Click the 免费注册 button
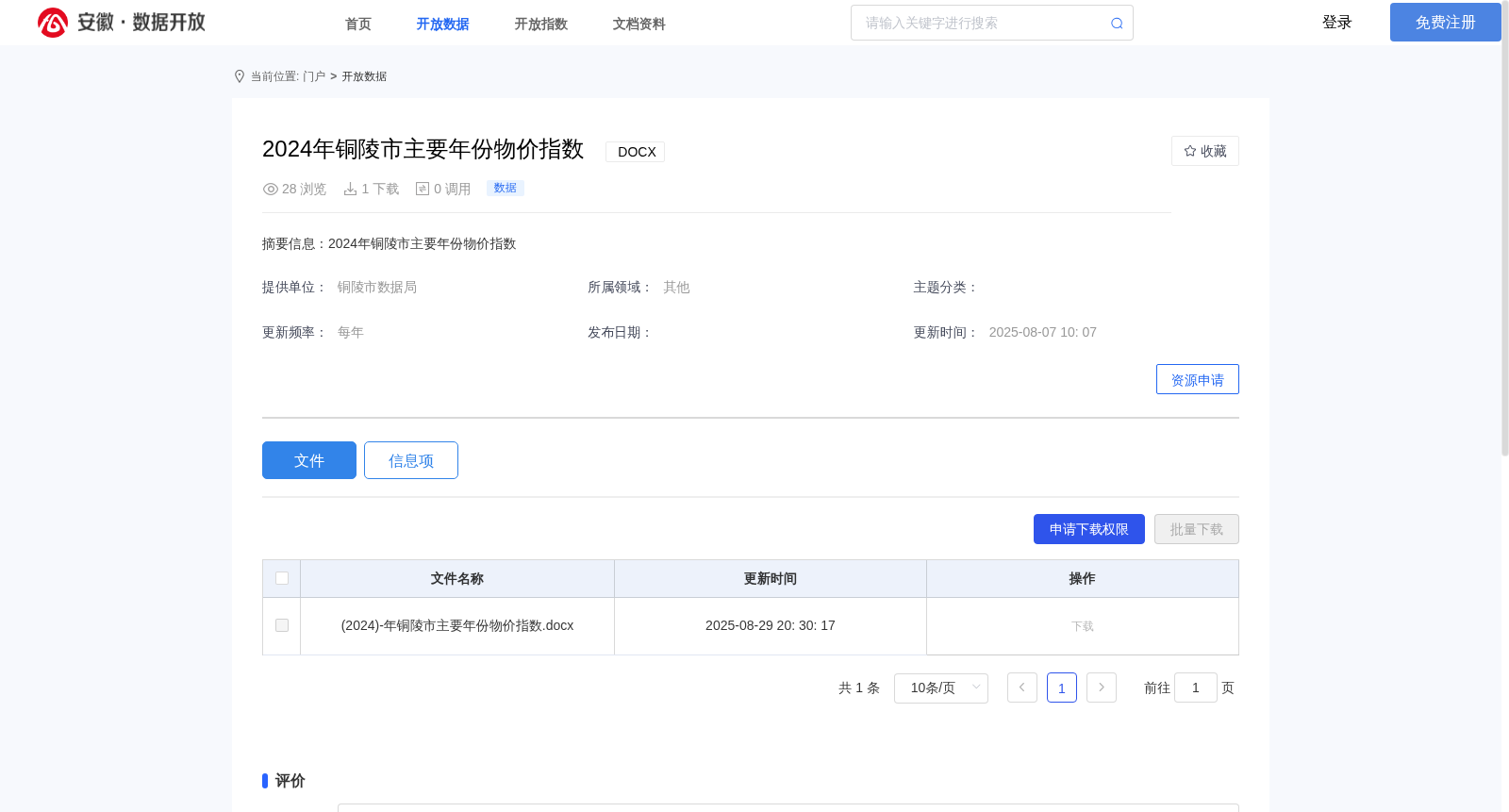This screenshot has width=1509, height=812. click(x=1446, y=22)
